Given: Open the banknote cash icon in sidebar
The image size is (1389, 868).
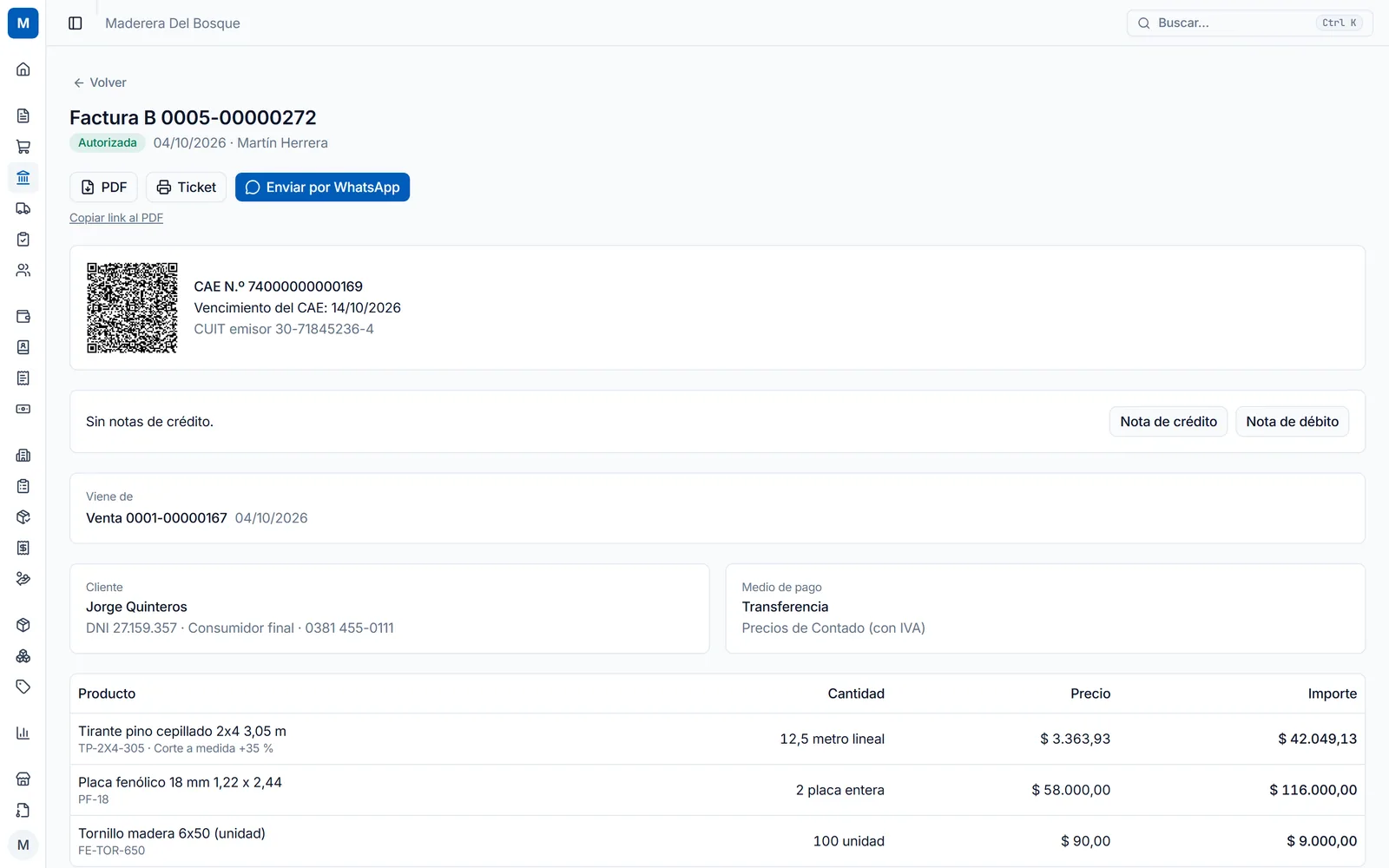Looking at the screenshot, I should 23,409.
